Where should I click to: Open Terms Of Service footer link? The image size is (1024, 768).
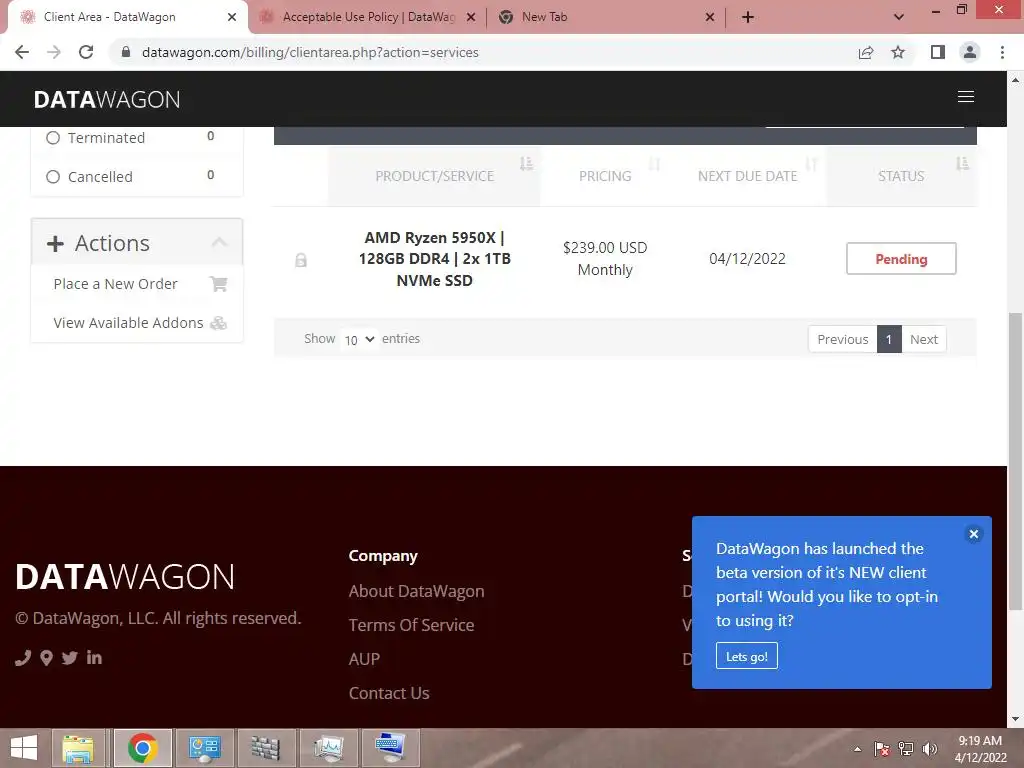tap(411, 625)
